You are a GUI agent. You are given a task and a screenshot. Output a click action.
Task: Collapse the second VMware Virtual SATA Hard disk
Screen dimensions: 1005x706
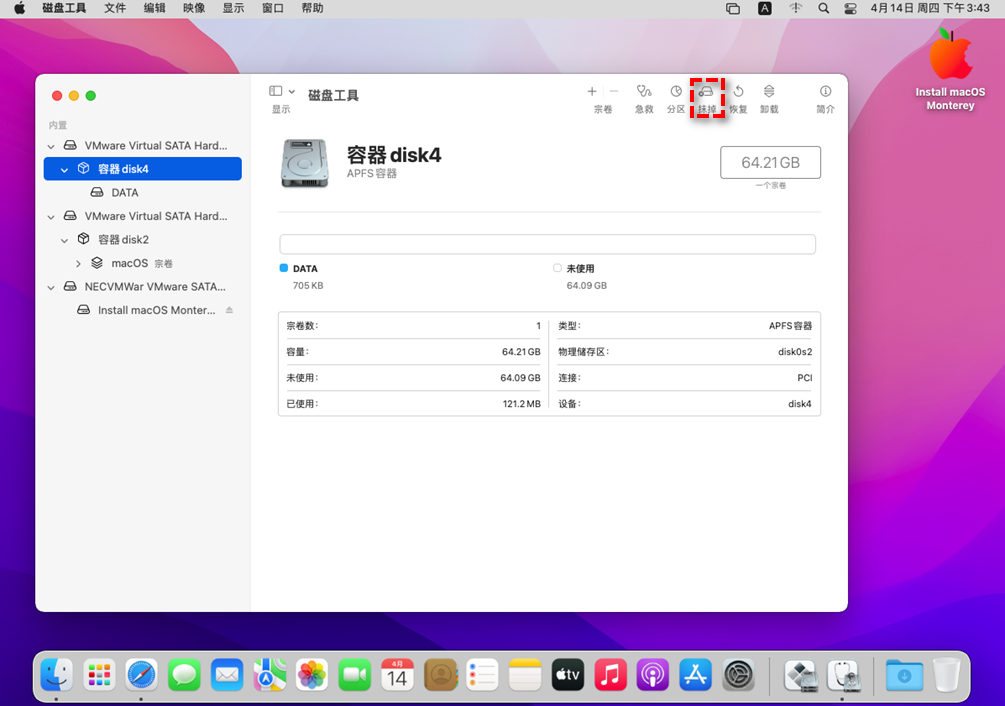pyautogui.click(x=51, y=217)
